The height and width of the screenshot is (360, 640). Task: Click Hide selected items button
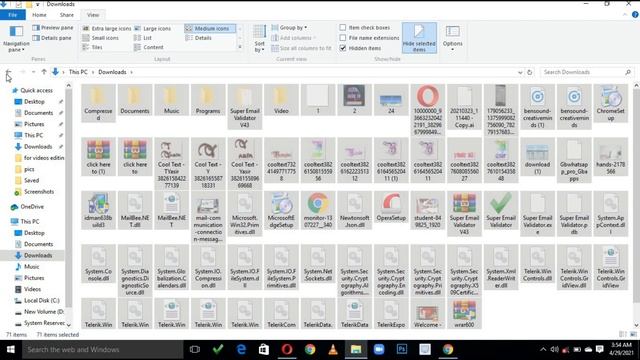click(419, 38)
